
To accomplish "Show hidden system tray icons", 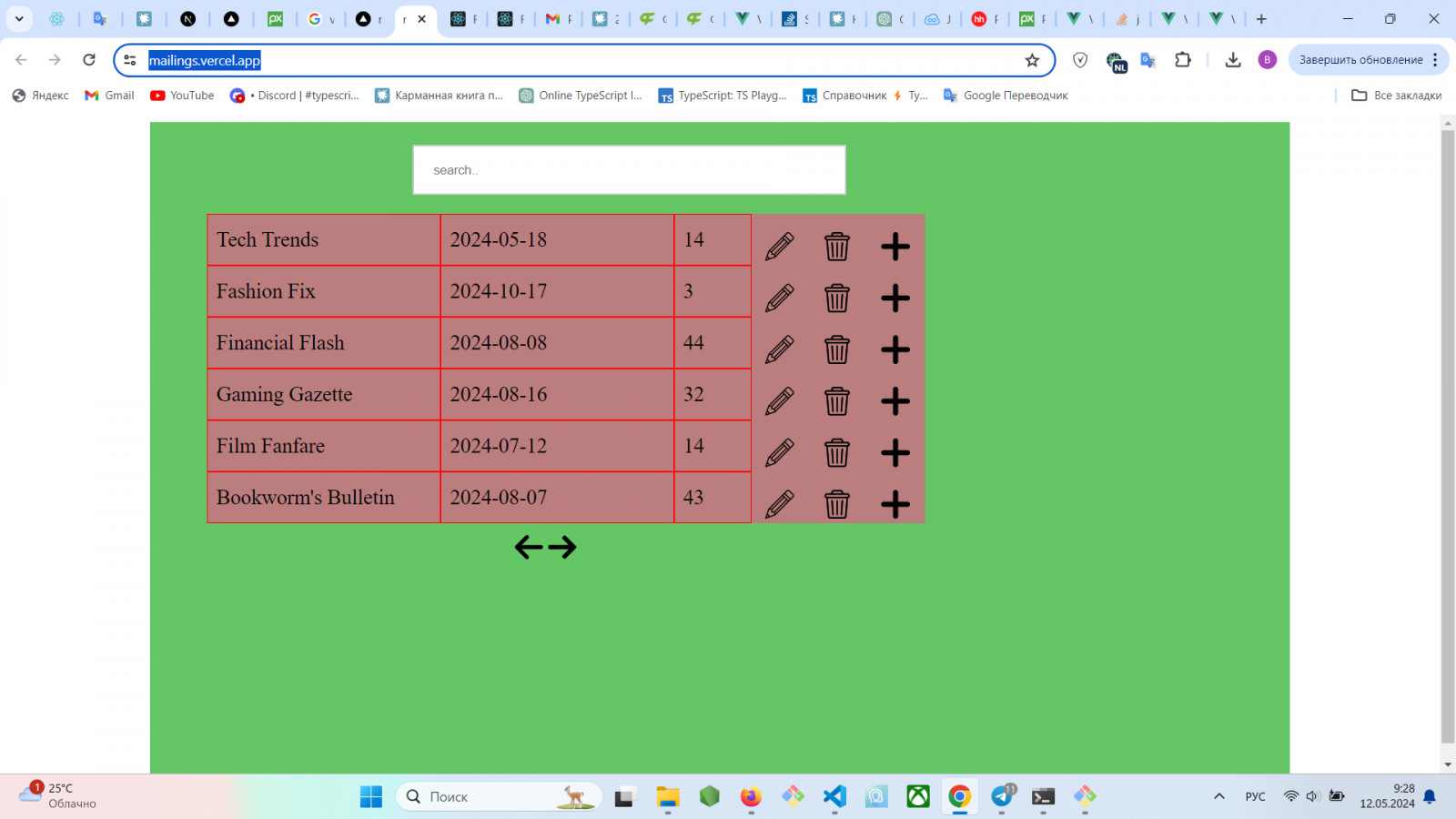I will [1219, 797].
